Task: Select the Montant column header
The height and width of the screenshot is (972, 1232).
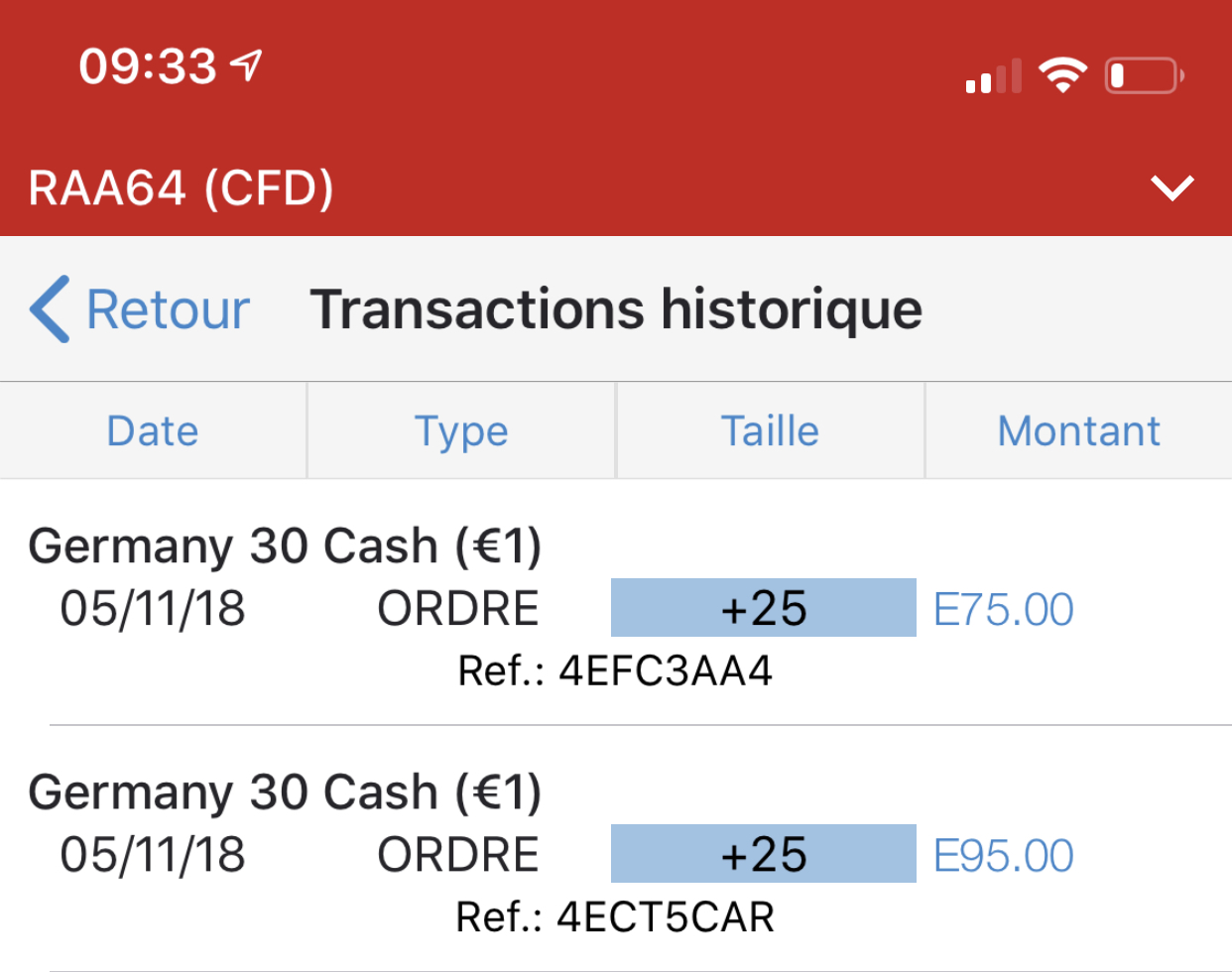Action: click(x=1078, y=431)
